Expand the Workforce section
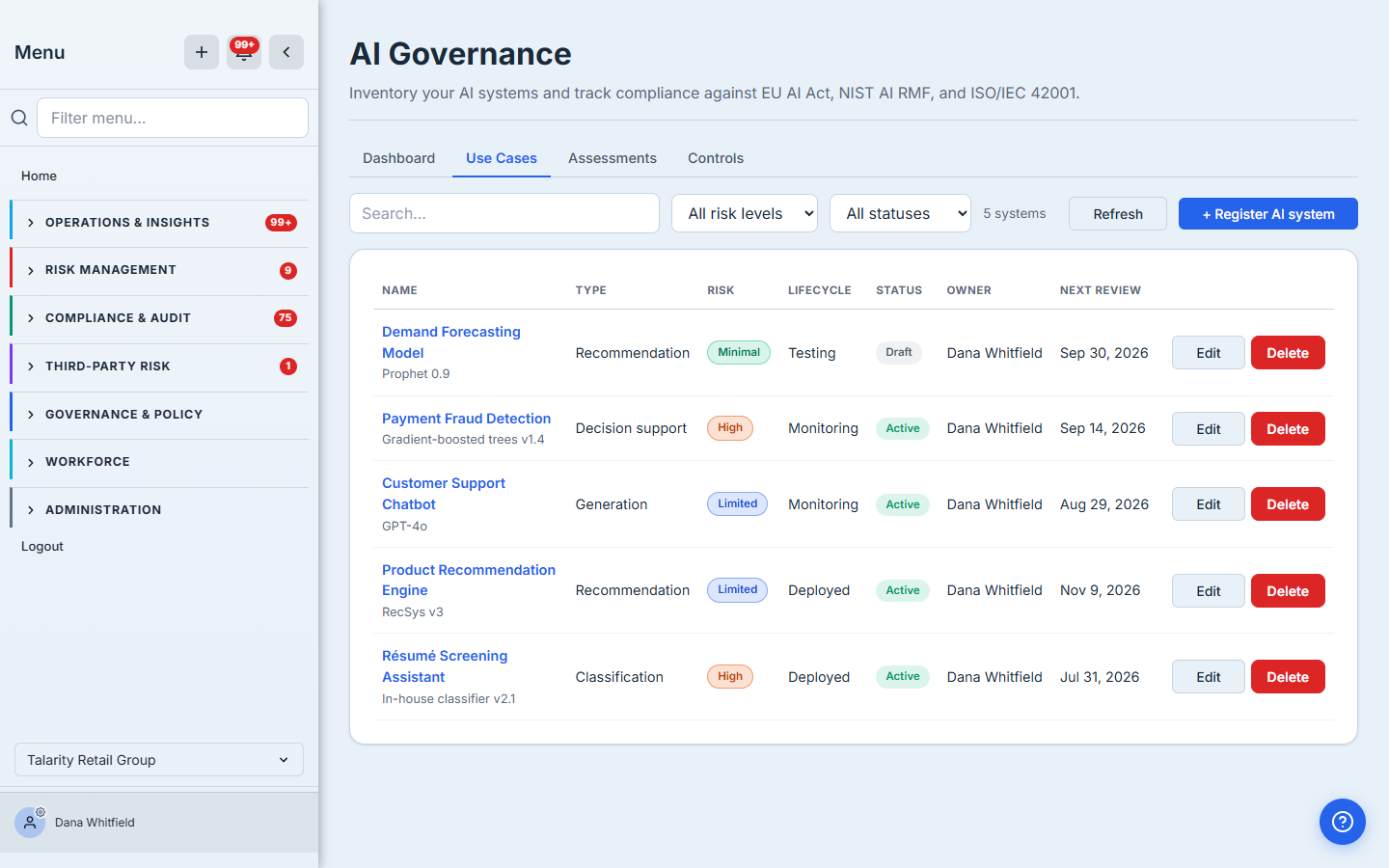This screenshot has height=868, width=1389. coord(159,462)
